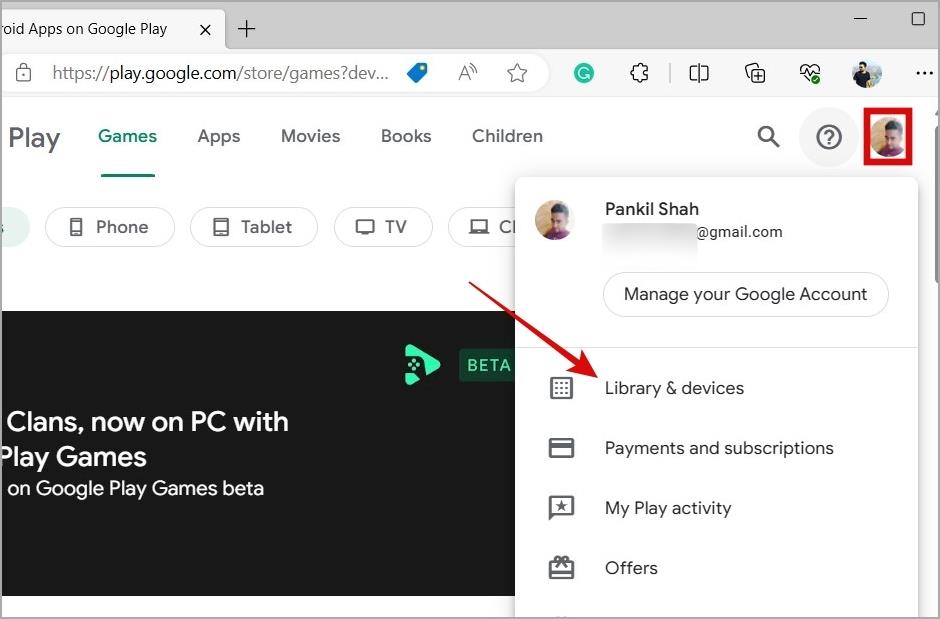Viewport: 940px width, 619px height.
Task: Switch to the Apps tab
Action: [x=219, y=136]
